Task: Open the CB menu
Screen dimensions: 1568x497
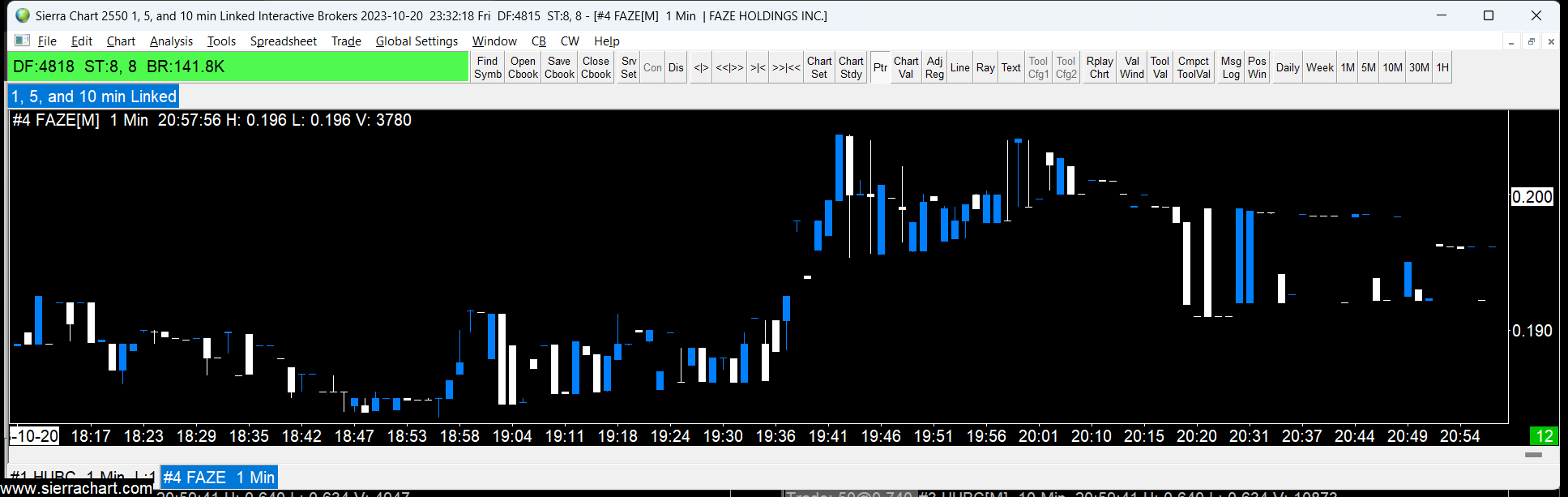Action: (x=539, y=41)
